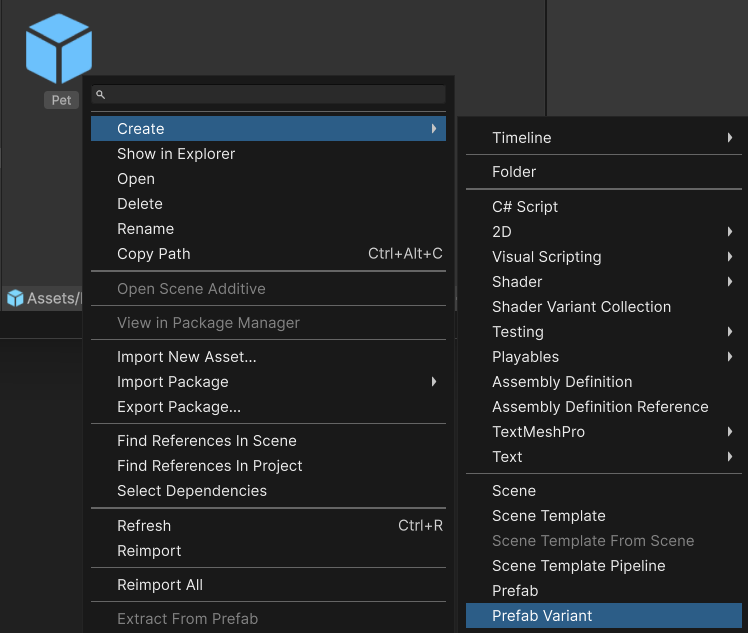Expand the Import Package submenu
The height and width of the screenshot is (633, 748).
point(268,382)
